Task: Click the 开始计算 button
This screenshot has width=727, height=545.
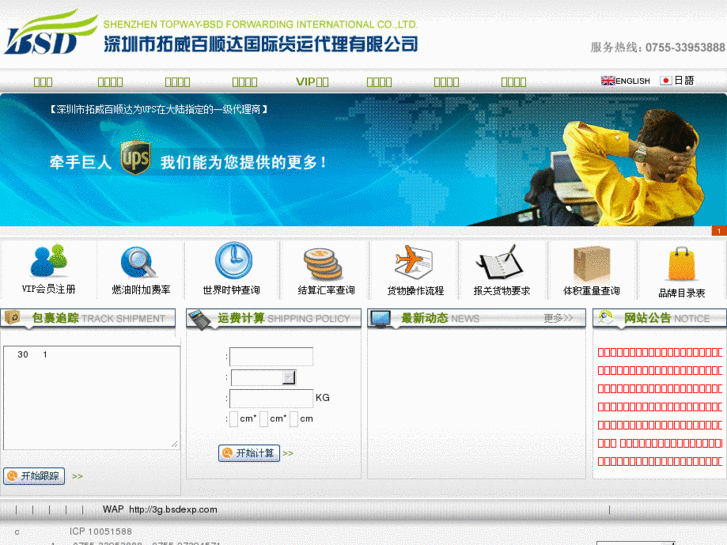Action: pyautogui.click(x=249, y=453)
